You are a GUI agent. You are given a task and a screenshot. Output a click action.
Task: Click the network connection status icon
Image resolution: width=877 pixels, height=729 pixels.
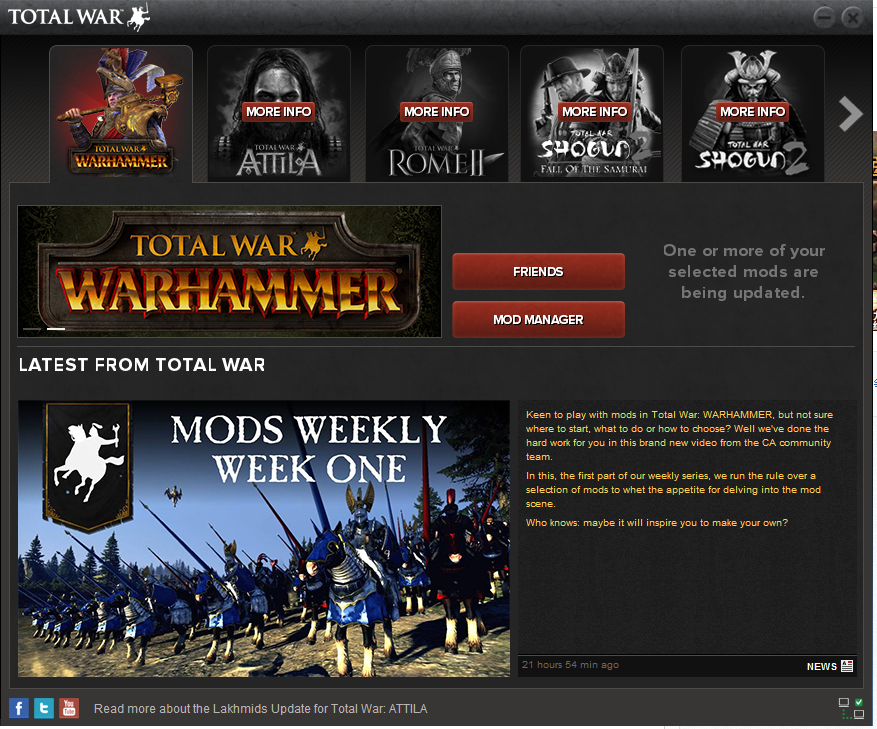pos(851,708)
